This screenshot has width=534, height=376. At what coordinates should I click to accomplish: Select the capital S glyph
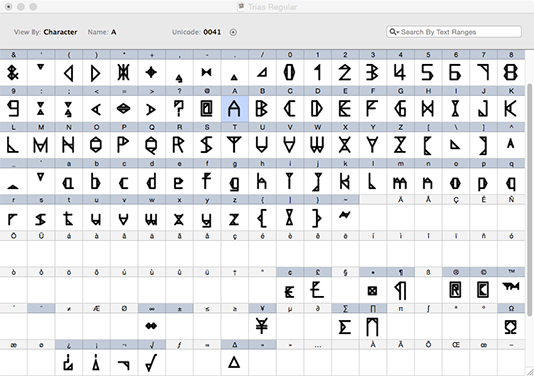coord(207,145)
